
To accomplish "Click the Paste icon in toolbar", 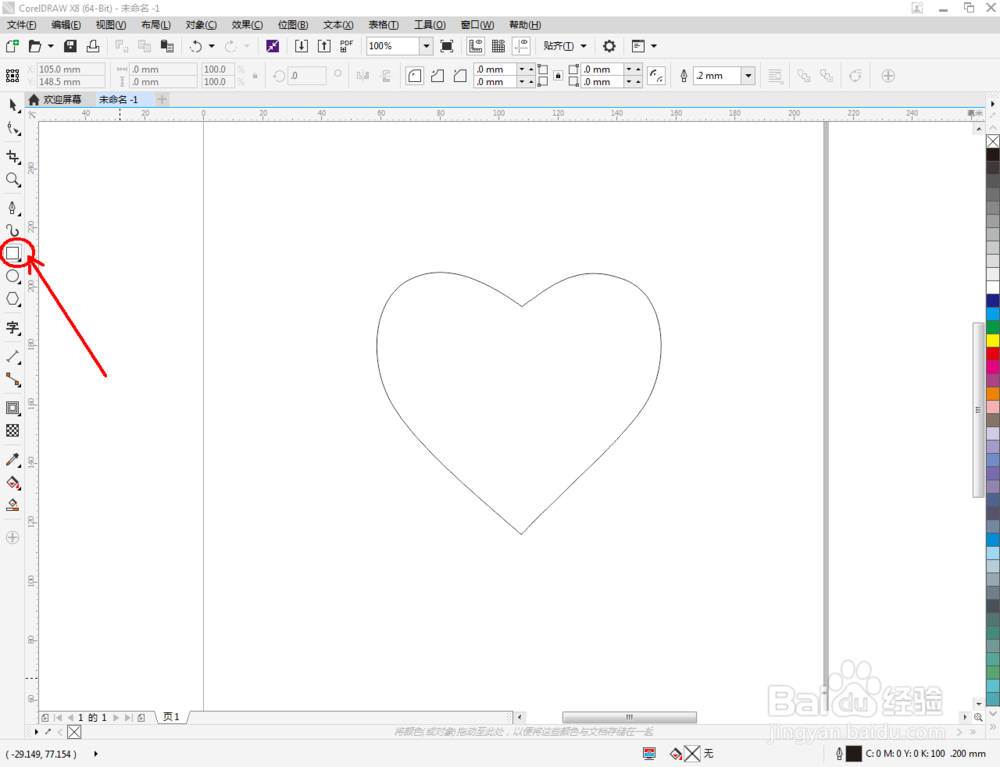I will [x=167, y=46].
